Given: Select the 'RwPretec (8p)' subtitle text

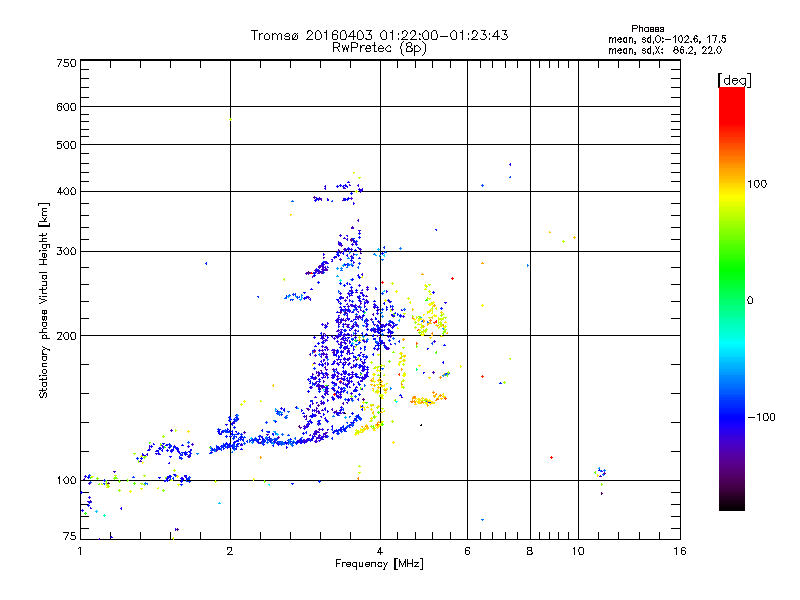Looking at the screenshot, I should click(x=379, y=48).
